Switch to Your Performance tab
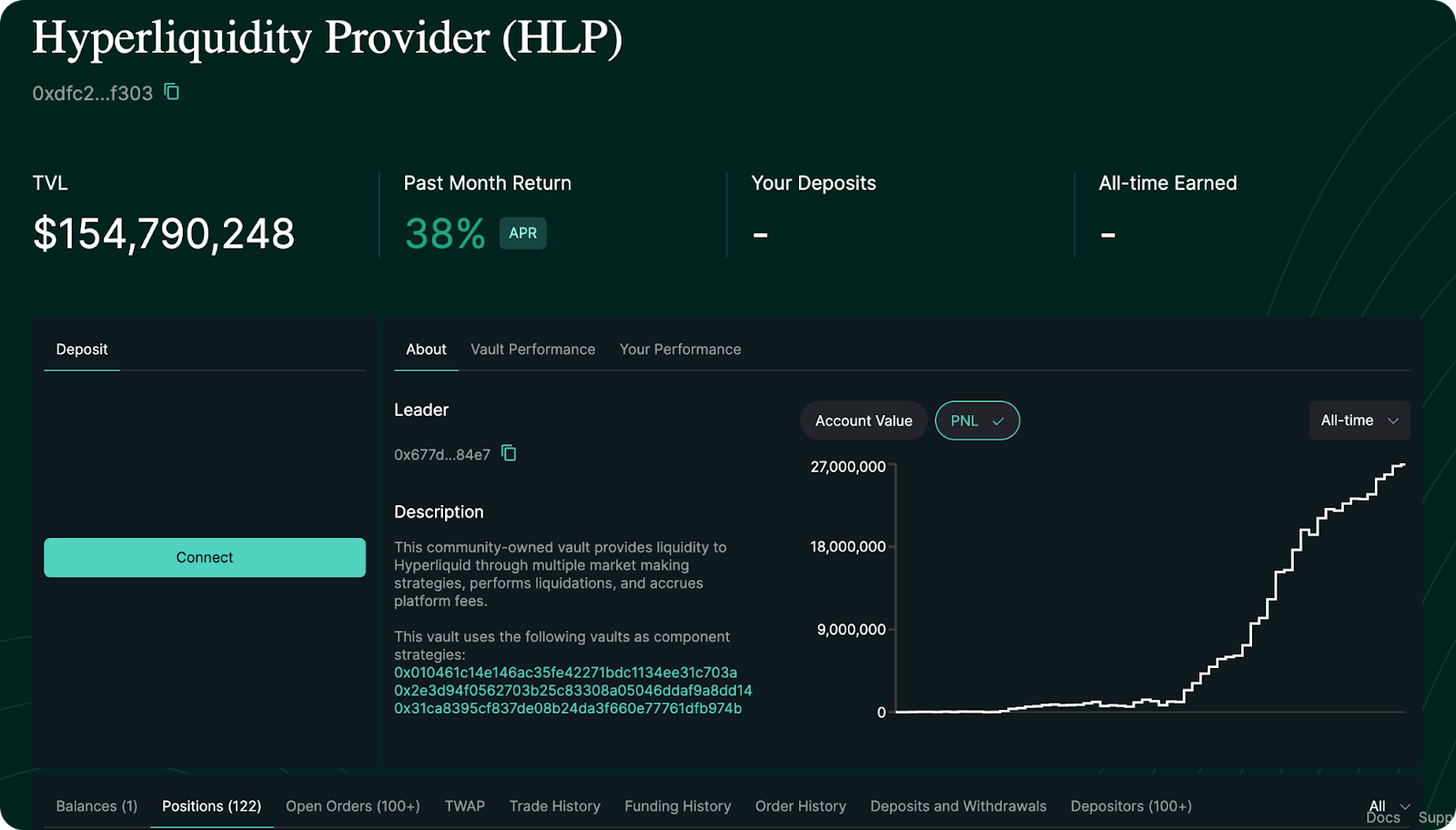 coord(681,349)
